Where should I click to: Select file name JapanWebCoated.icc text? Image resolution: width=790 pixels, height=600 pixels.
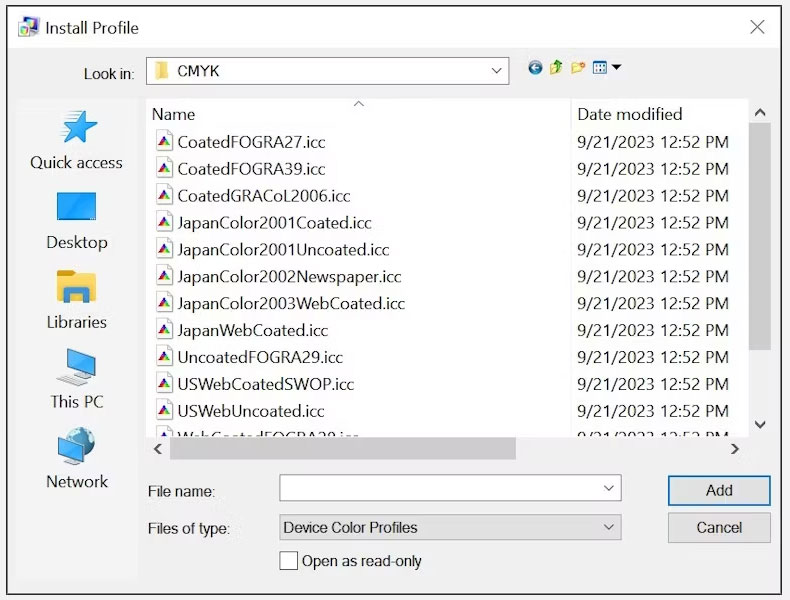pos(253,330)
